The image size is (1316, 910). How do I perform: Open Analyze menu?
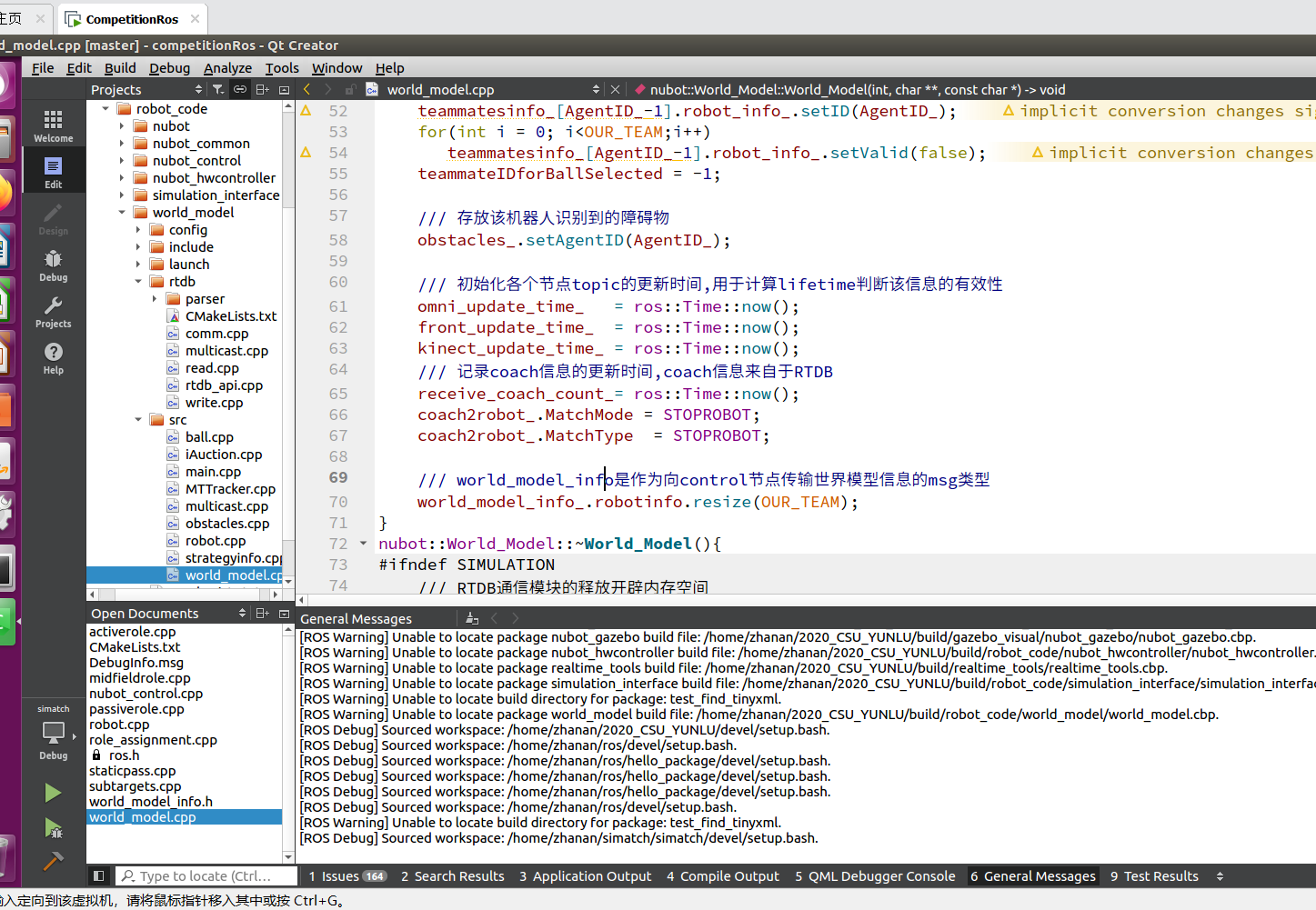click(x=227, y=68)
